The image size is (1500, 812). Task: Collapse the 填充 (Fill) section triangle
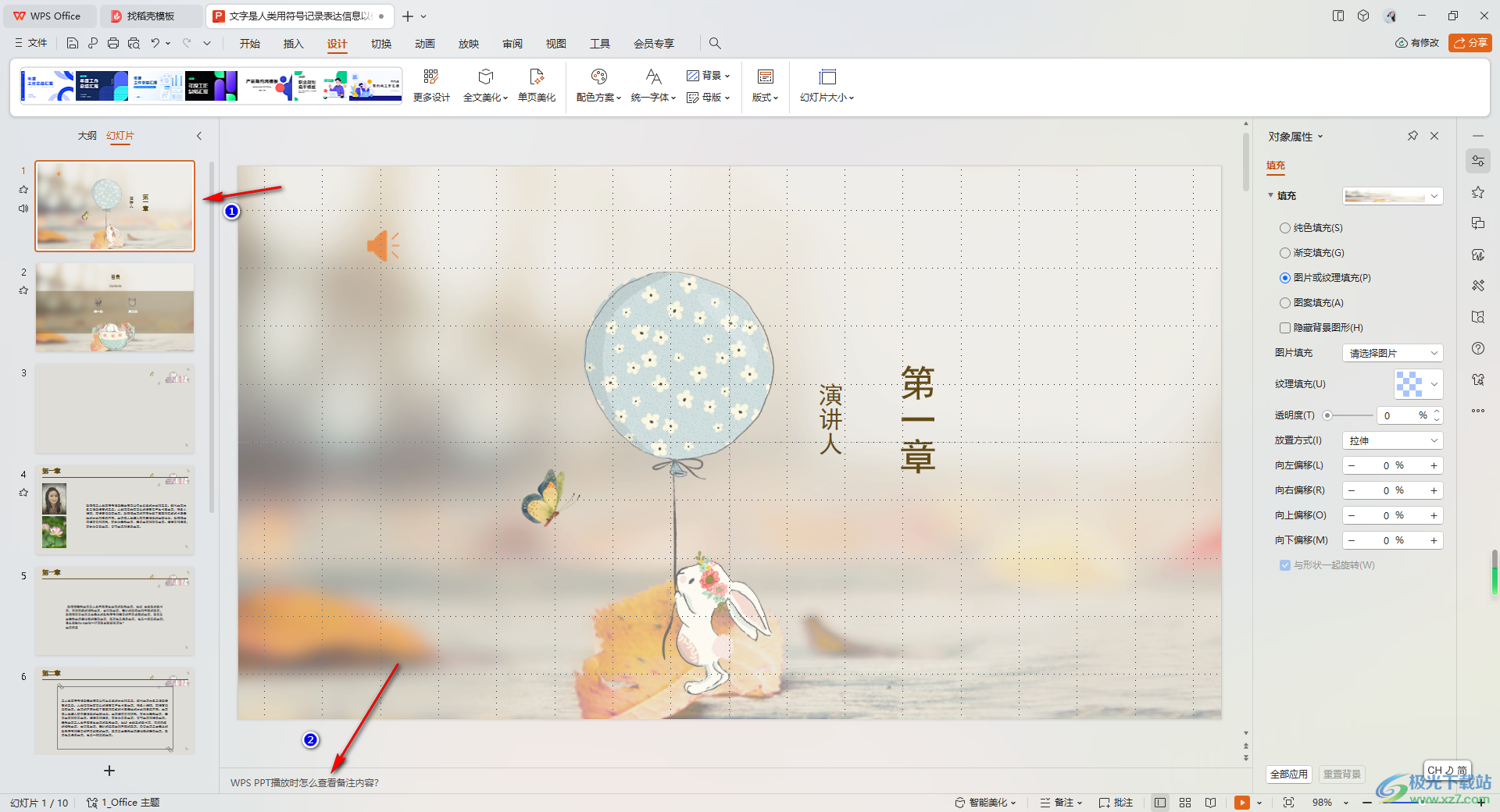(1271, 195)
